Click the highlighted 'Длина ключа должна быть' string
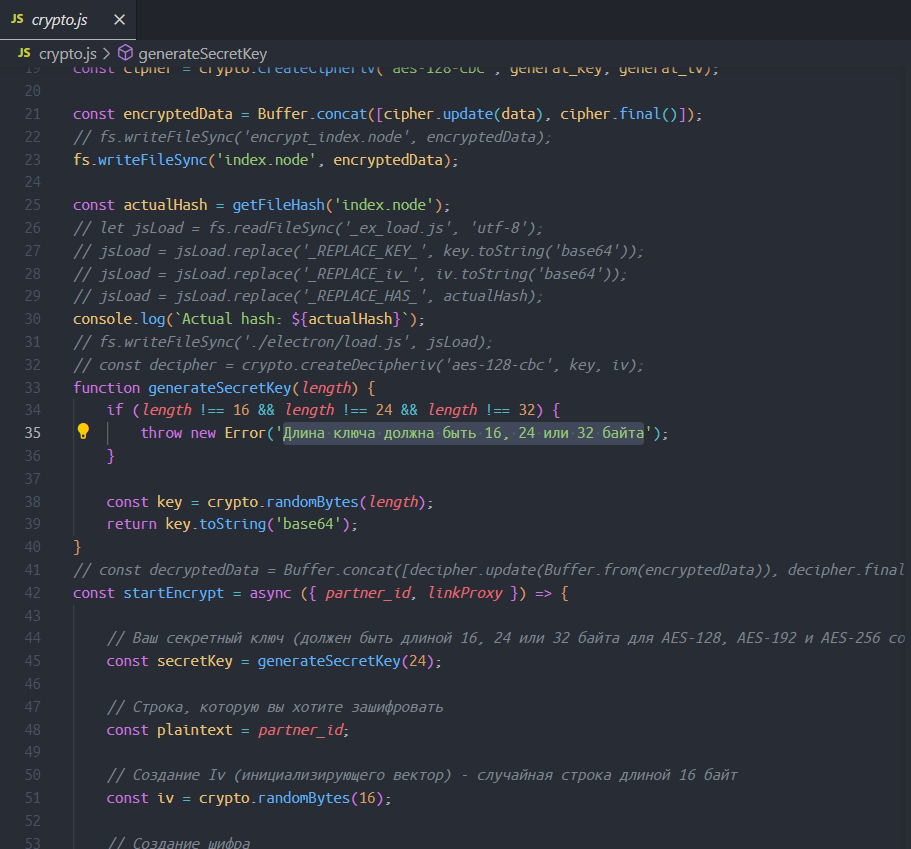The width and height of the screenshot is (911, 849). pyautogui.click(x=463, y=433)
